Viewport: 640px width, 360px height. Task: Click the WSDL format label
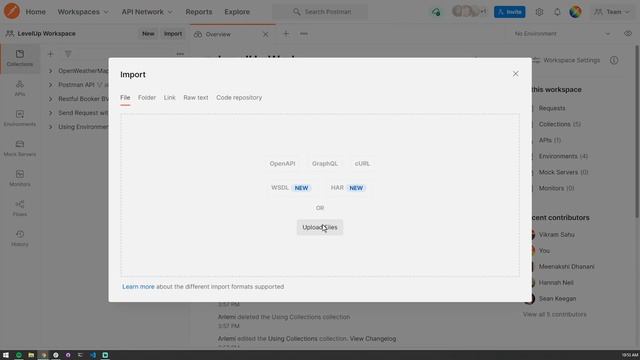280,187
